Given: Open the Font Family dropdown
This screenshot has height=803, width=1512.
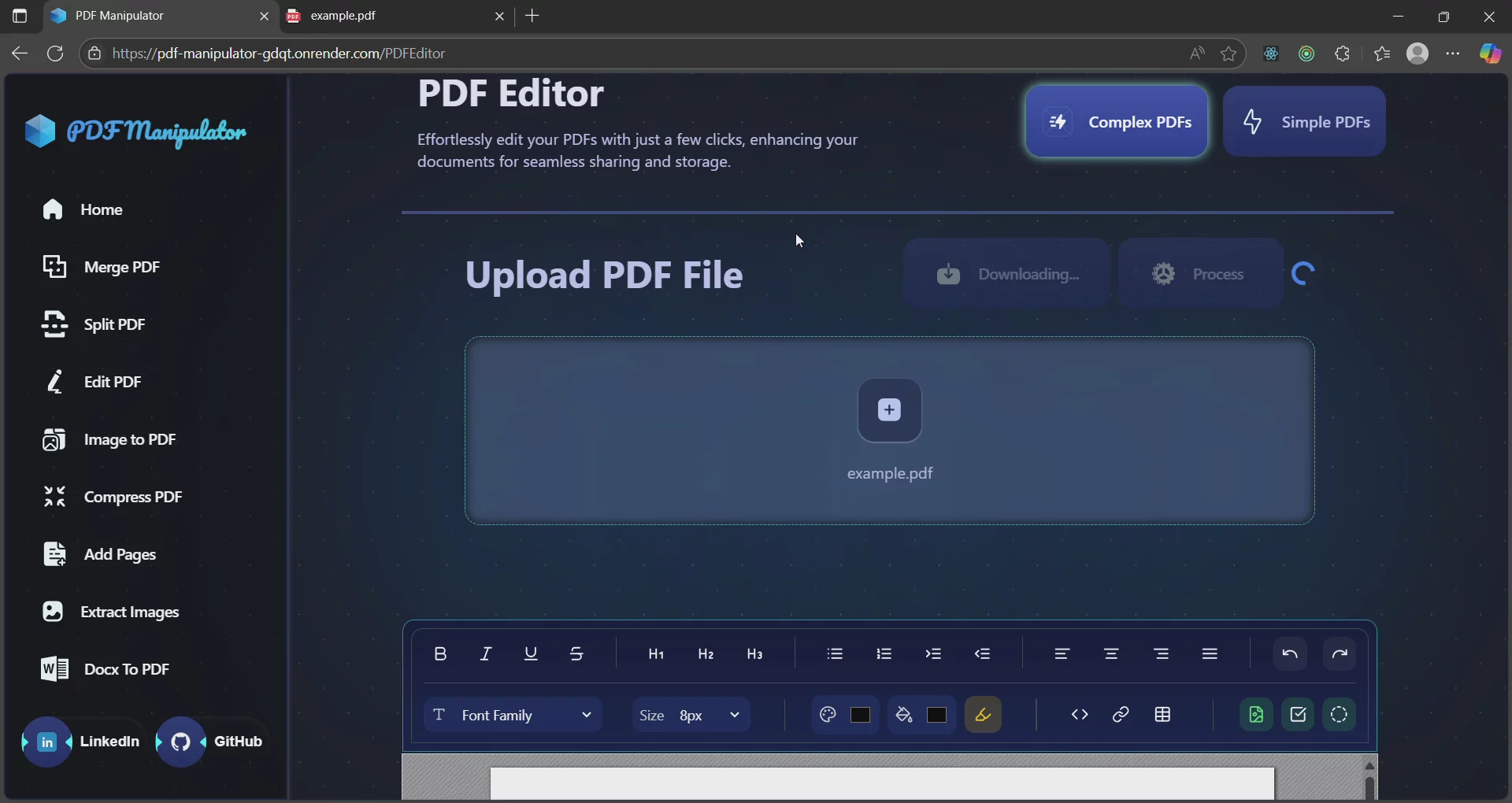Looking at the screenshot, I should (x=512, y=715).
